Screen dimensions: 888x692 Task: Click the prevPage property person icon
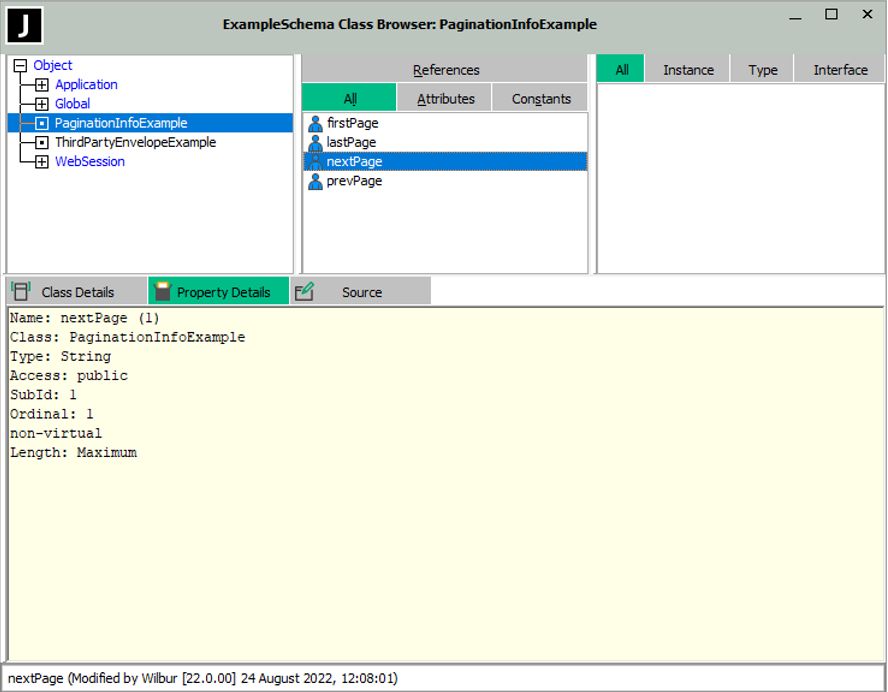316,182
